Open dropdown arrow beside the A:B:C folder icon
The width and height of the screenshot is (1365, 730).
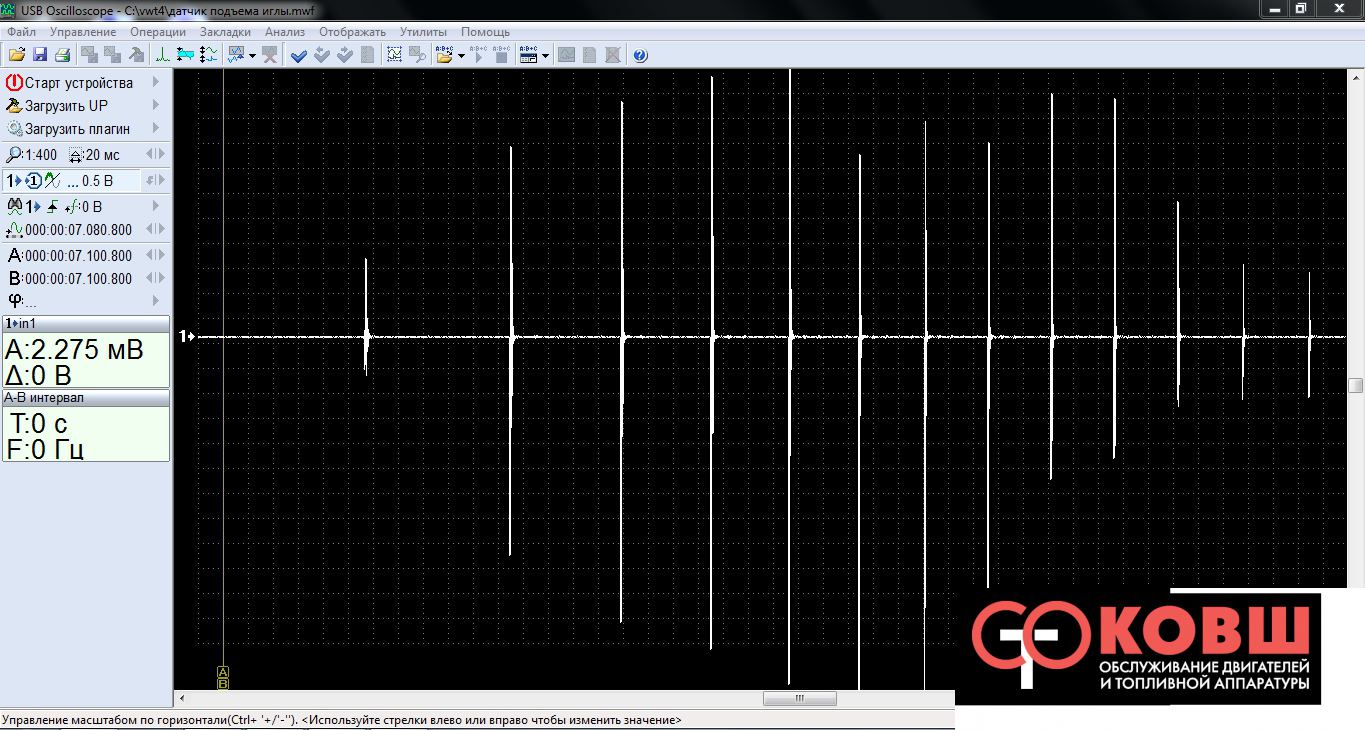pos(461,55)
